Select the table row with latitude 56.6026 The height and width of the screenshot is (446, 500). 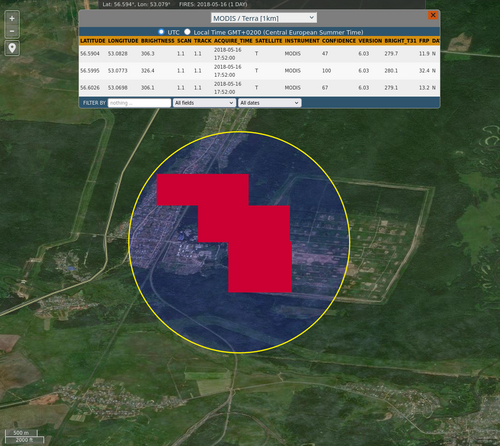(x=259, y=88)
